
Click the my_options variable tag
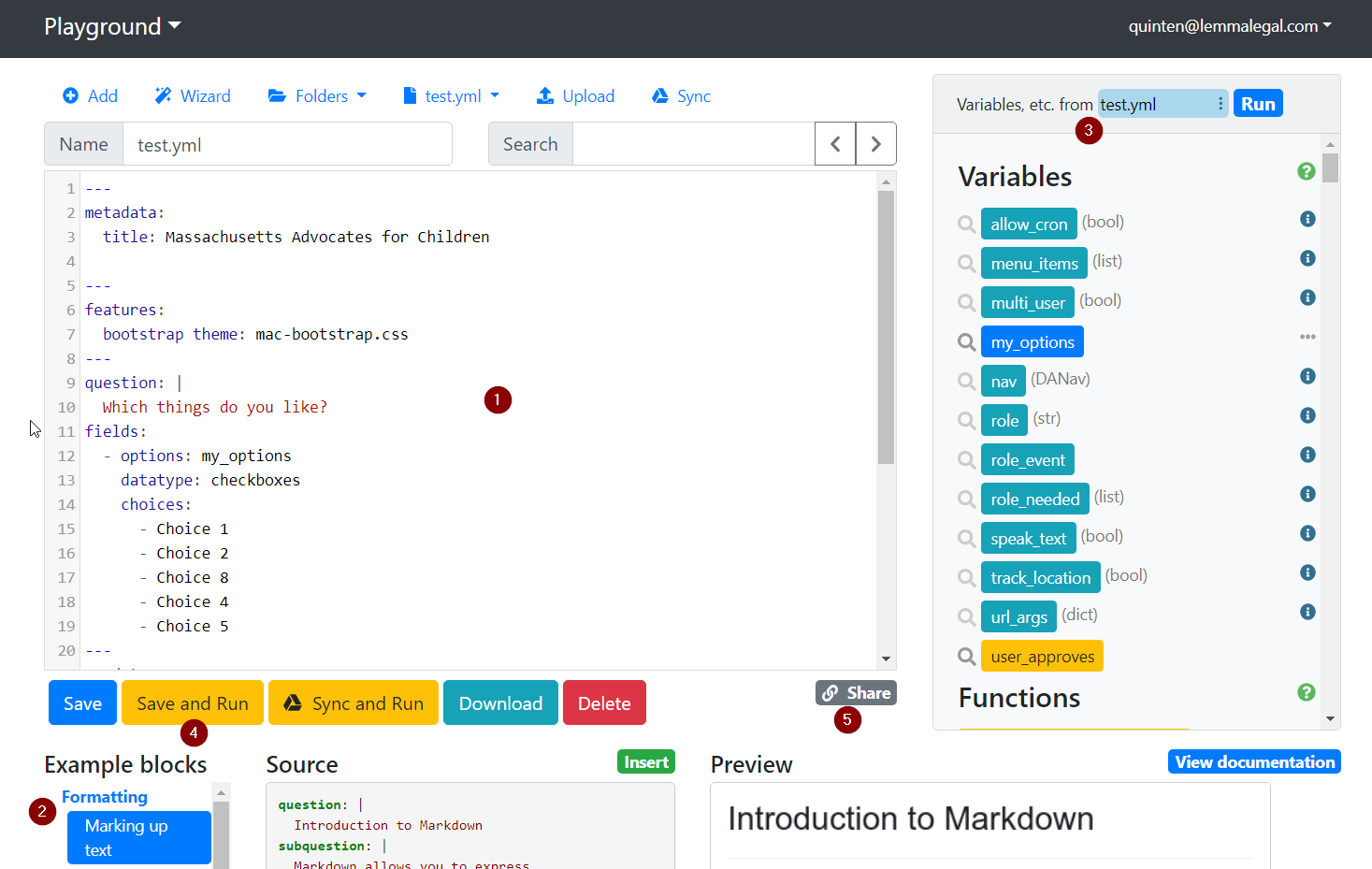pos(1033,342)
